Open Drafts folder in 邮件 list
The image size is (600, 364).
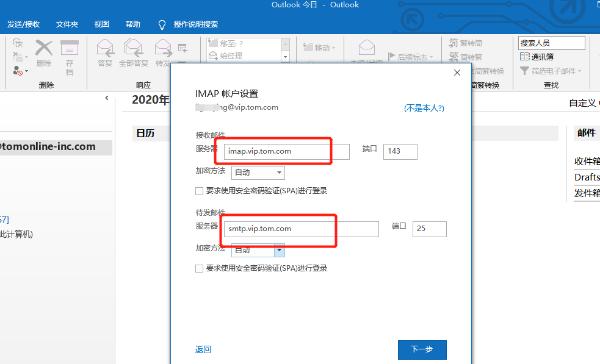coord(587,177)
